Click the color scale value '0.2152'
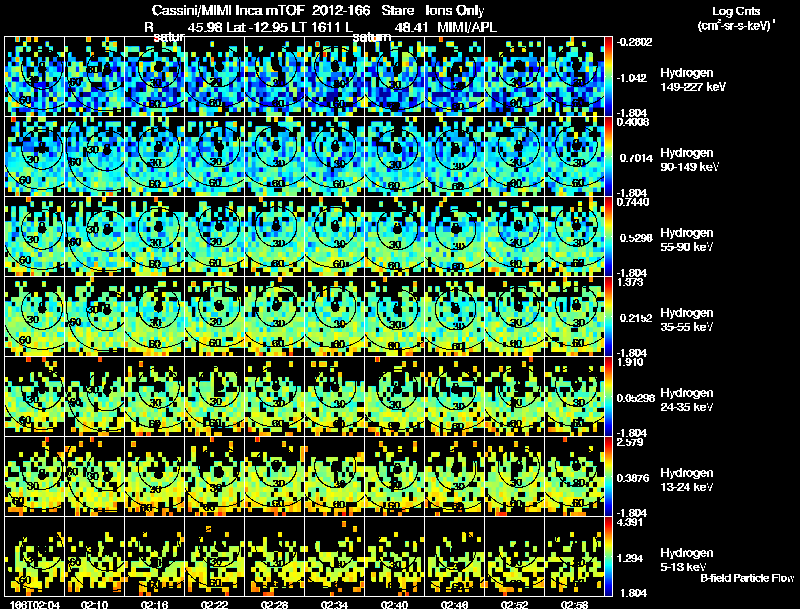This screenshot has height=609, width=800. (636, 318)
